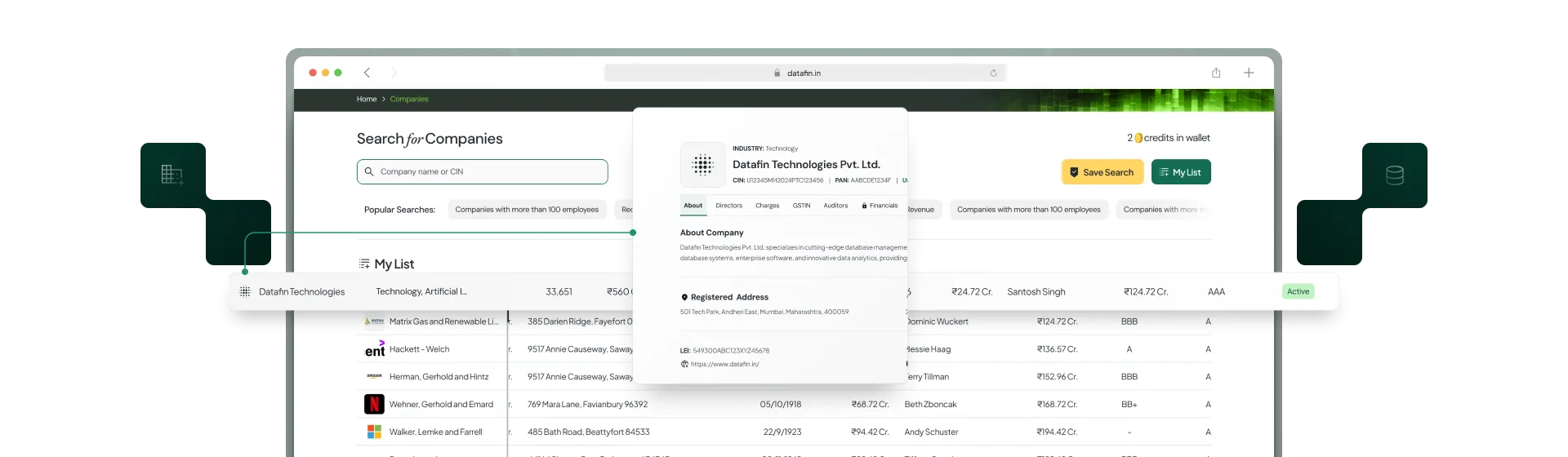The image size is (1568, 457).
Task: Click the AAA rating in Datafin row
Action: point(1216,291)
